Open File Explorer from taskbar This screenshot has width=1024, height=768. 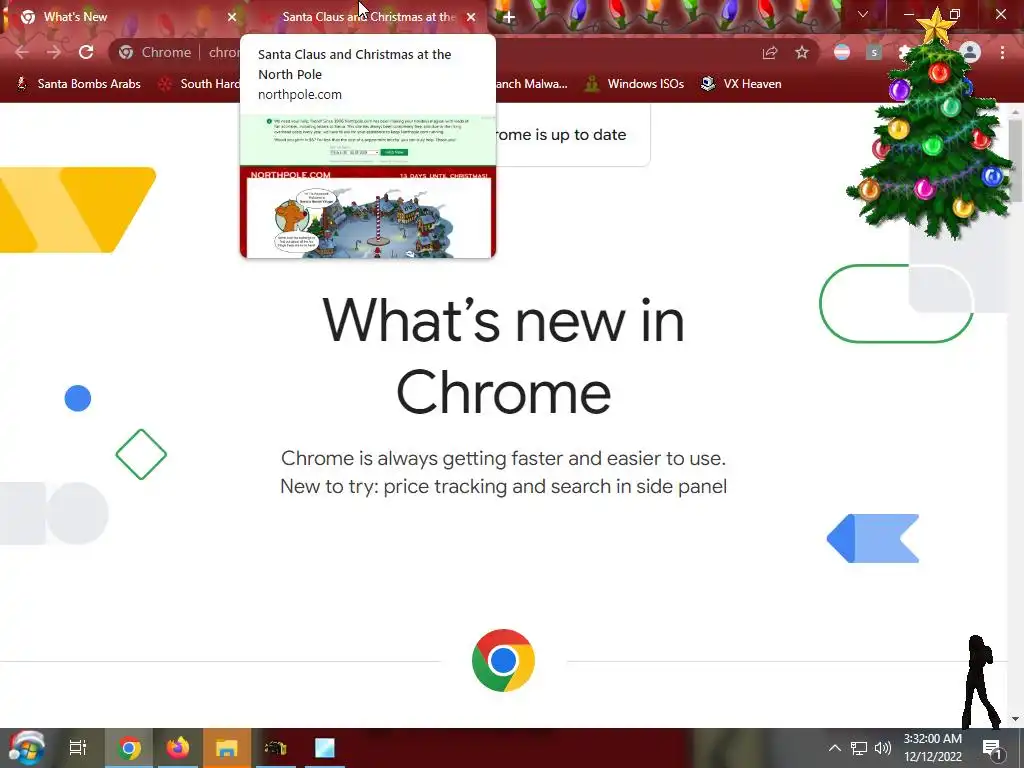click(x=227, y=748)
